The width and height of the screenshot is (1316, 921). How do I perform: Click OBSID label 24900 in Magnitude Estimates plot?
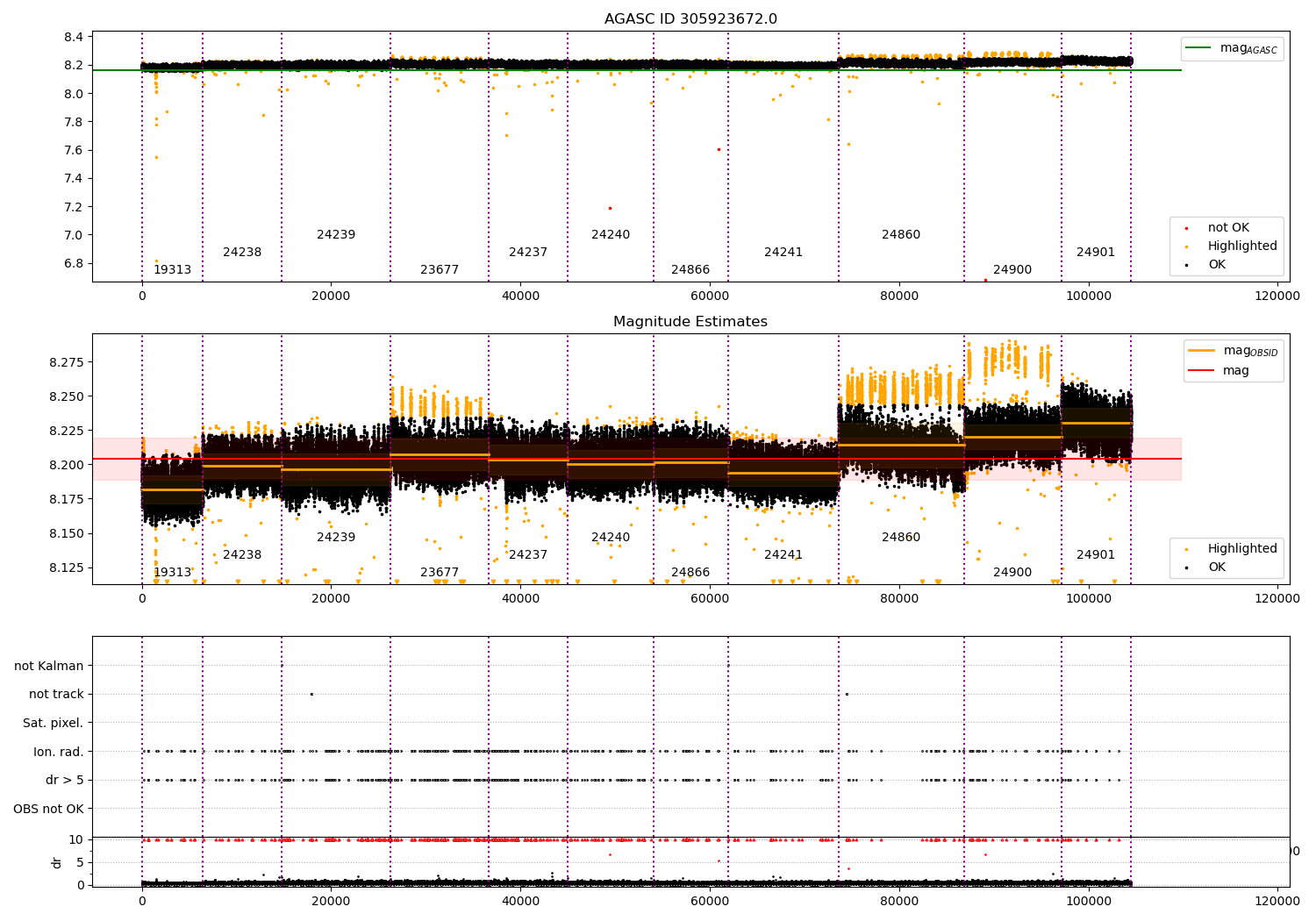pos(1012,573)
